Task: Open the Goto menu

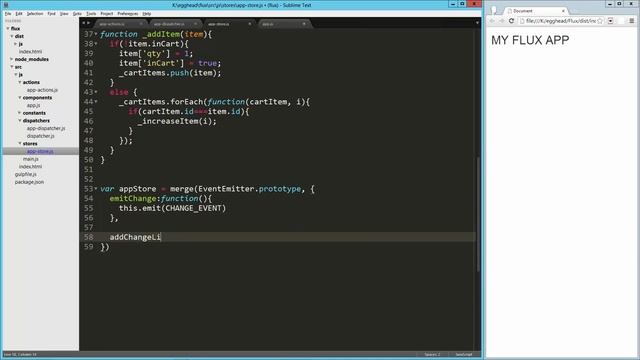Action: click(77, 13)
